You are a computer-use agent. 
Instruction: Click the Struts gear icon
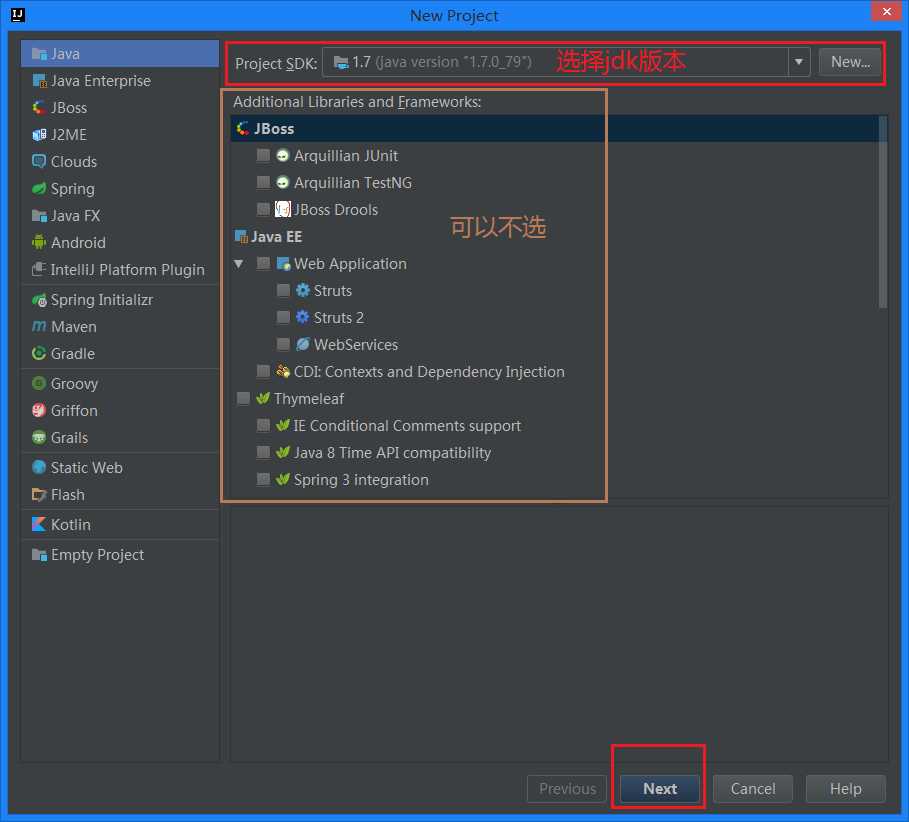[303, 290]
